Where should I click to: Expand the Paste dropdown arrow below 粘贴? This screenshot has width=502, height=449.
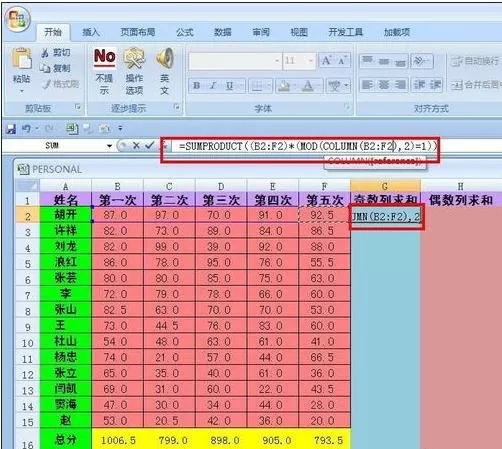(x=22, y=91)
